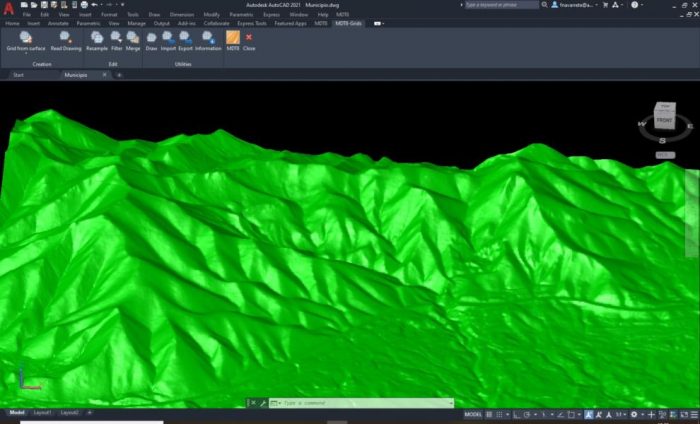Click the Draw grid utility
Image resolution: width=700 pixels, height=424 pixels.
(151, 41)
